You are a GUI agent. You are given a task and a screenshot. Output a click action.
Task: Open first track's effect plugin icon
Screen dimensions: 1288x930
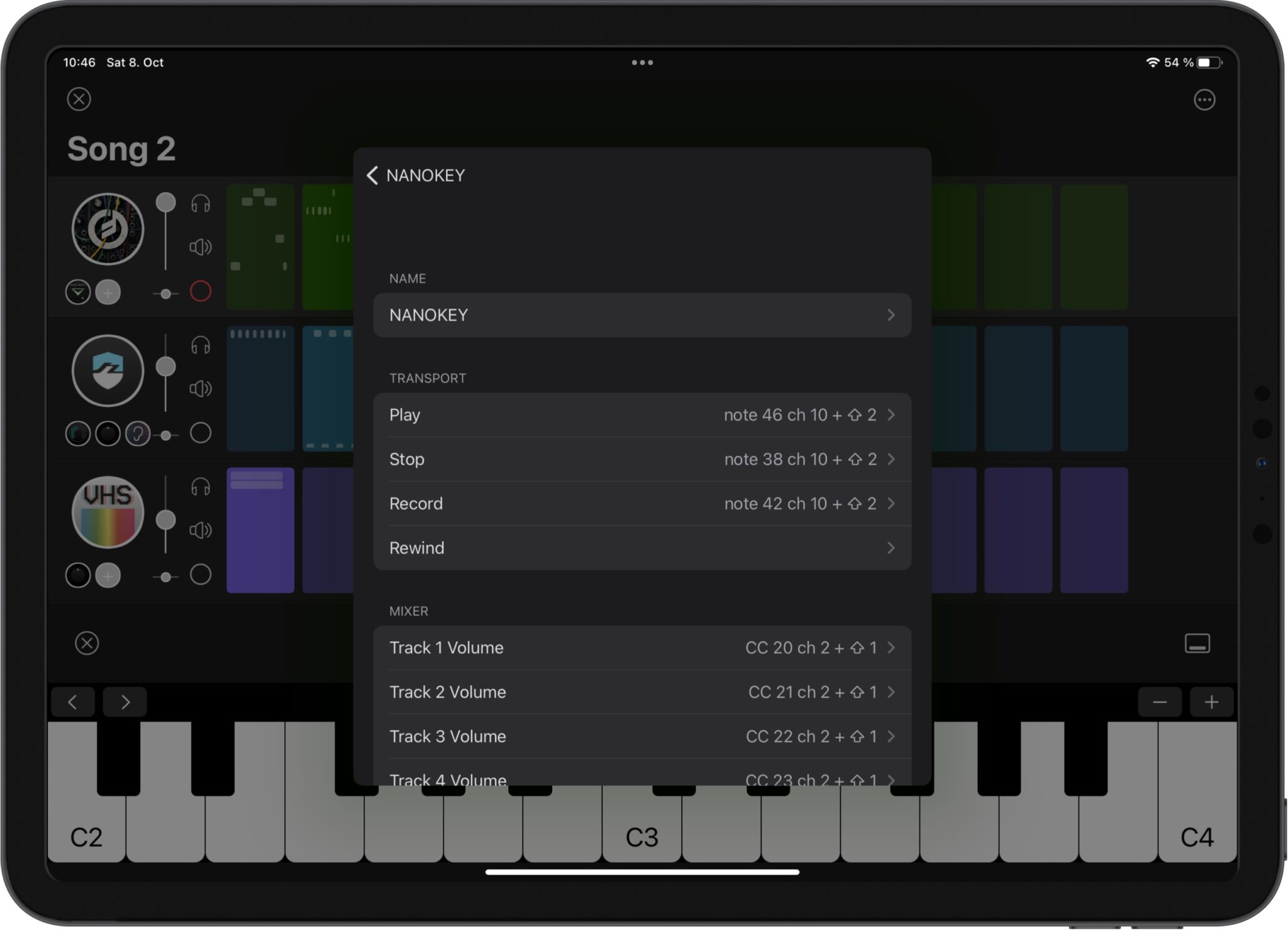point(78,292)
